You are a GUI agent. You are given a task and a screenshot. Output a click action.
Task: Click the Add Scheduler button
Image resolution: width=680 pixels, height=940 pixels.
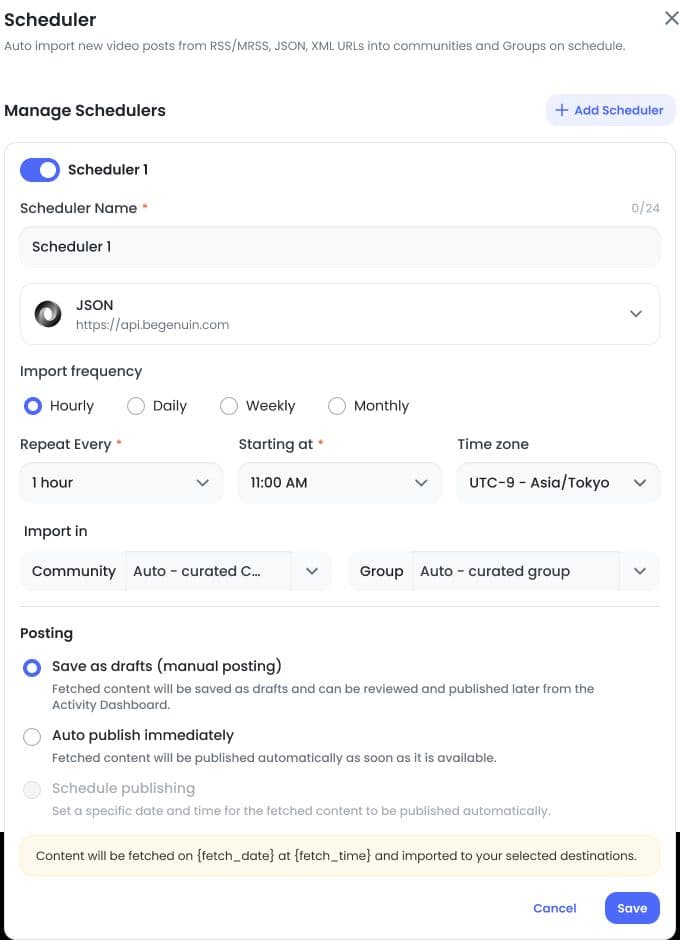(x=610, y=110)
